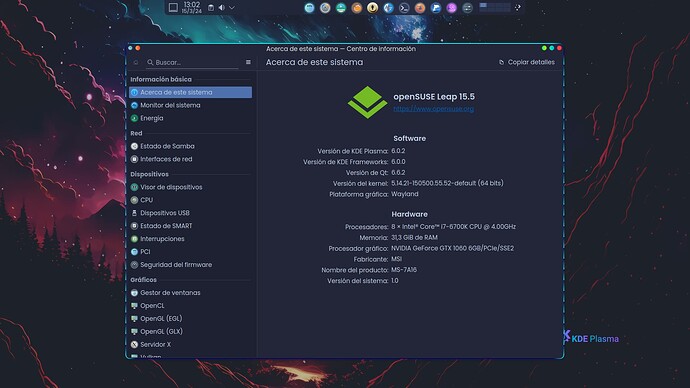Viewport: 690px width, 388px height.
Task: Open Visor de dispositivos
Action: click(191, 187)
